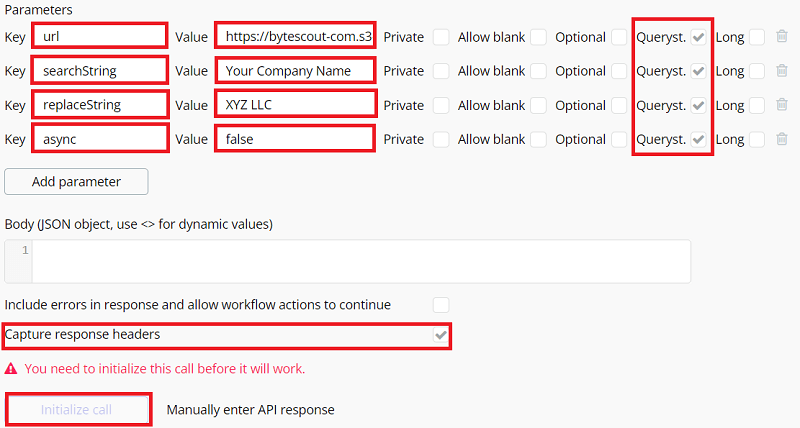Viewport: 800px width, 428px height.
Task: Uncheck Querystring for the async parameter
Action: pyautogui.click(x=699, y=139)
